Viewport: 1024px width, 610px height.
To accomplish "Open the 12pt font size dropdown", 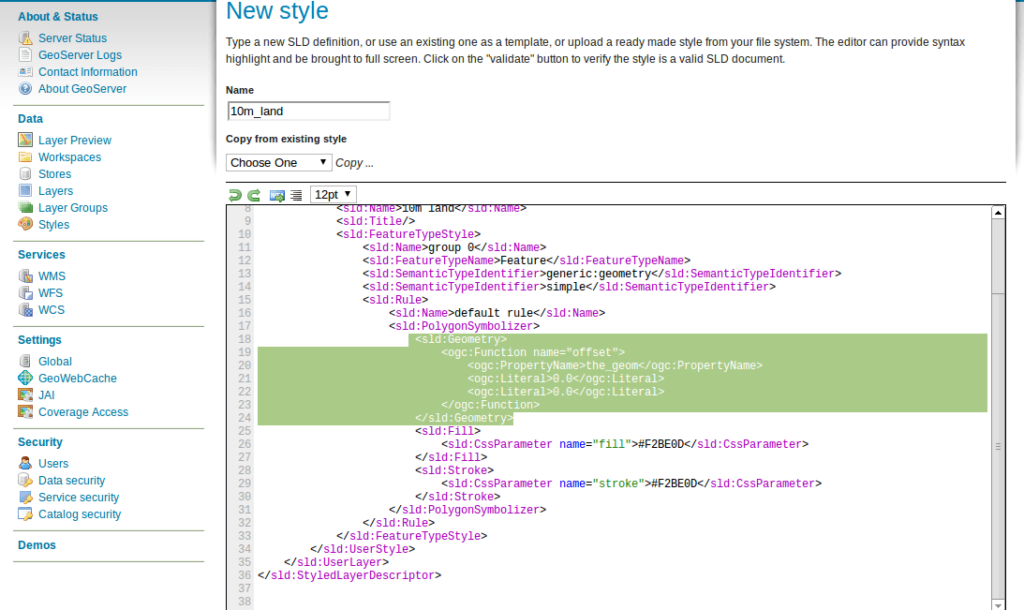I will click(x=332, y=194).
